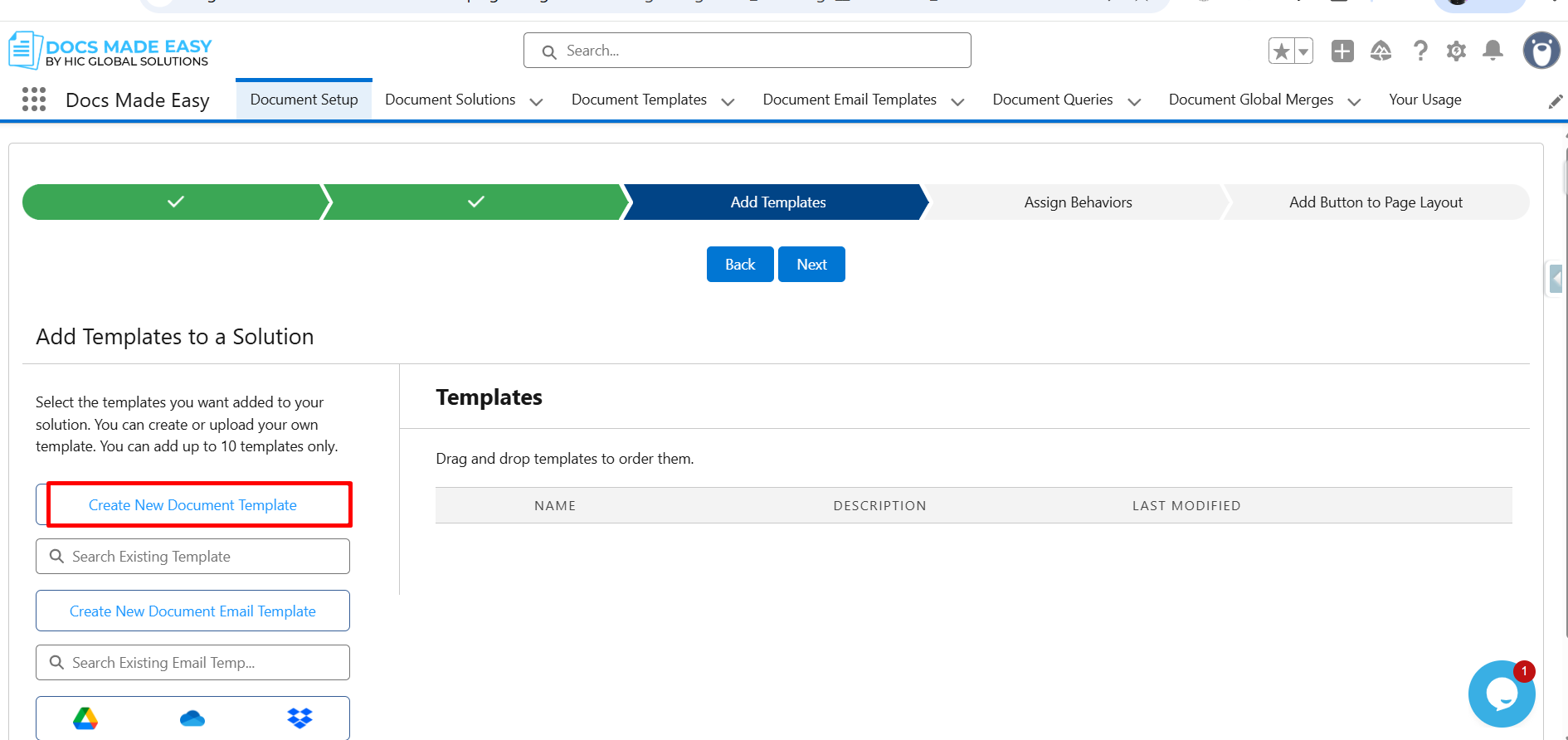
Task: Open the chat bubble widget
Action: coord(1501,694)
